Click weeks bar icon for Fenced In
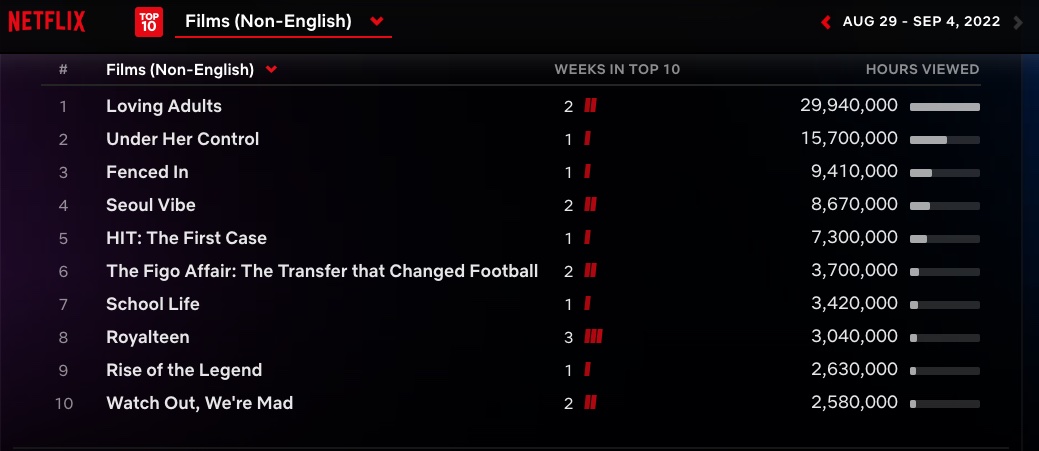The width and height of the screenshot is (1039, 451). [x=587, y=172]
